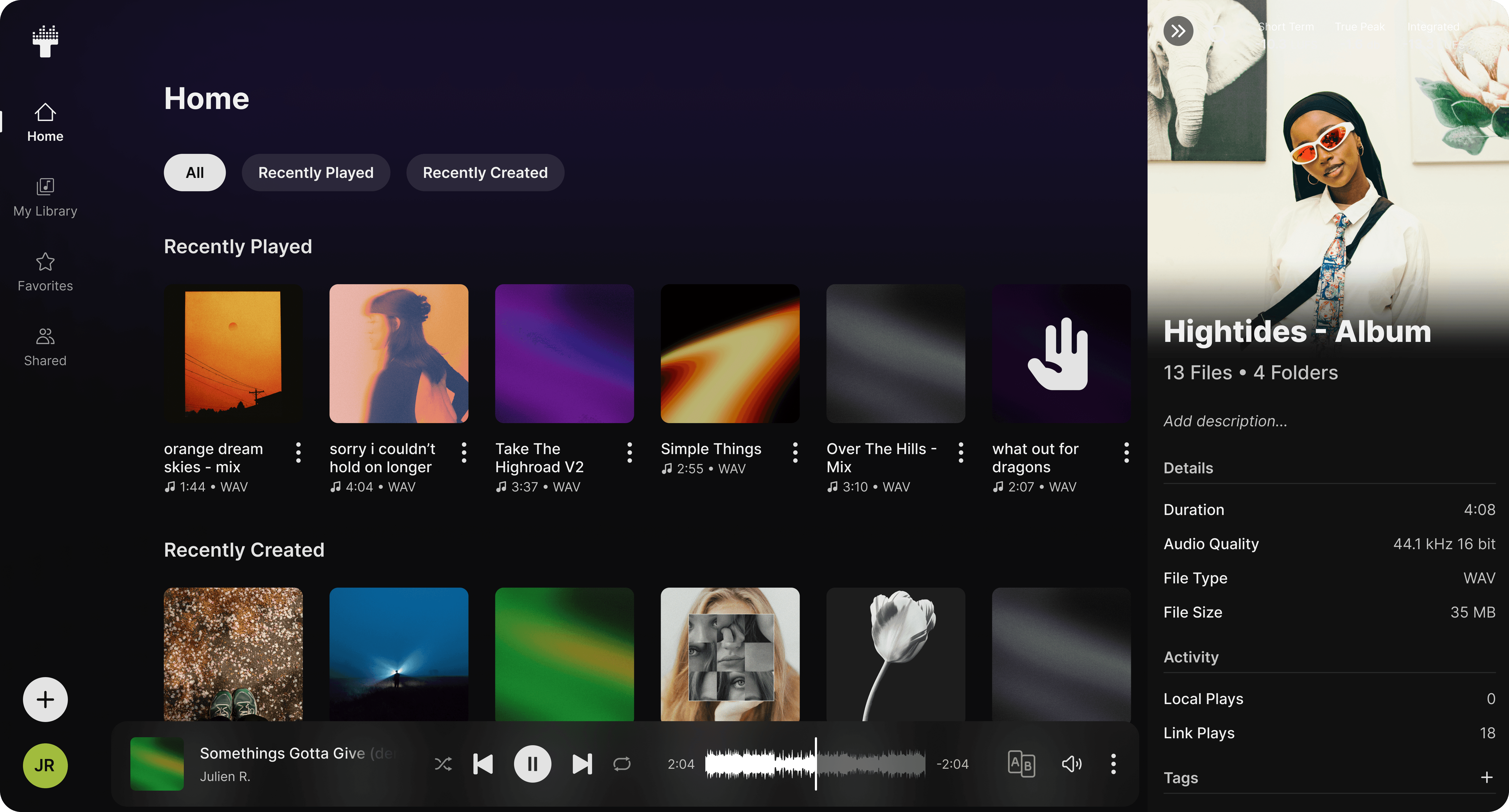Switch to the Recently Created filter
Screen dimensions: 1509x812
[485, 172]
